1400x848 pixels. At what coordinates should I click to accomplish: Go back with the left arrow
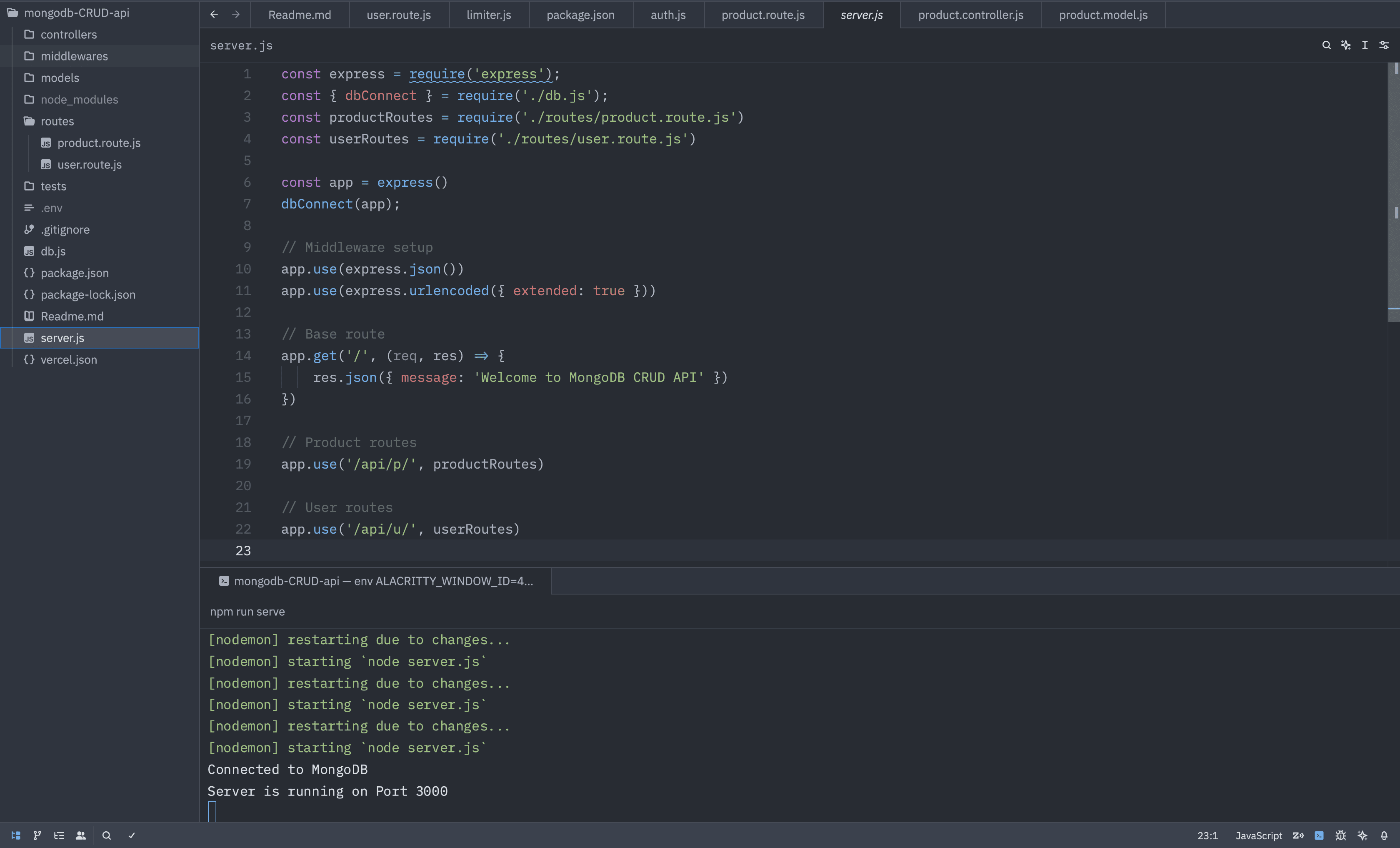tap(214, 14)
